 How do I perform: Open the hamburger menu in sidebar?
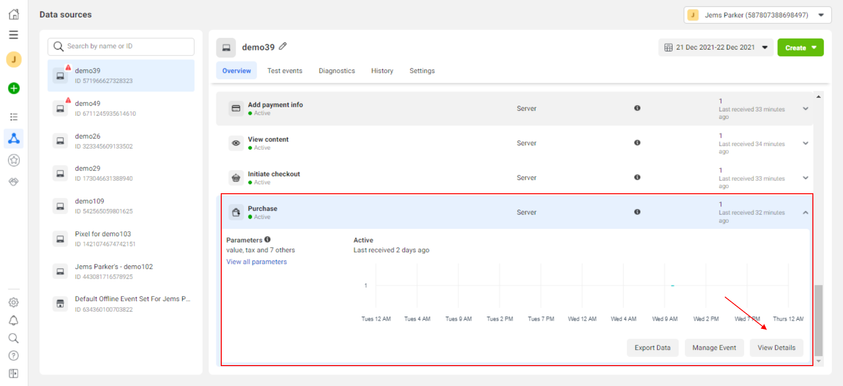coord(14,35)
